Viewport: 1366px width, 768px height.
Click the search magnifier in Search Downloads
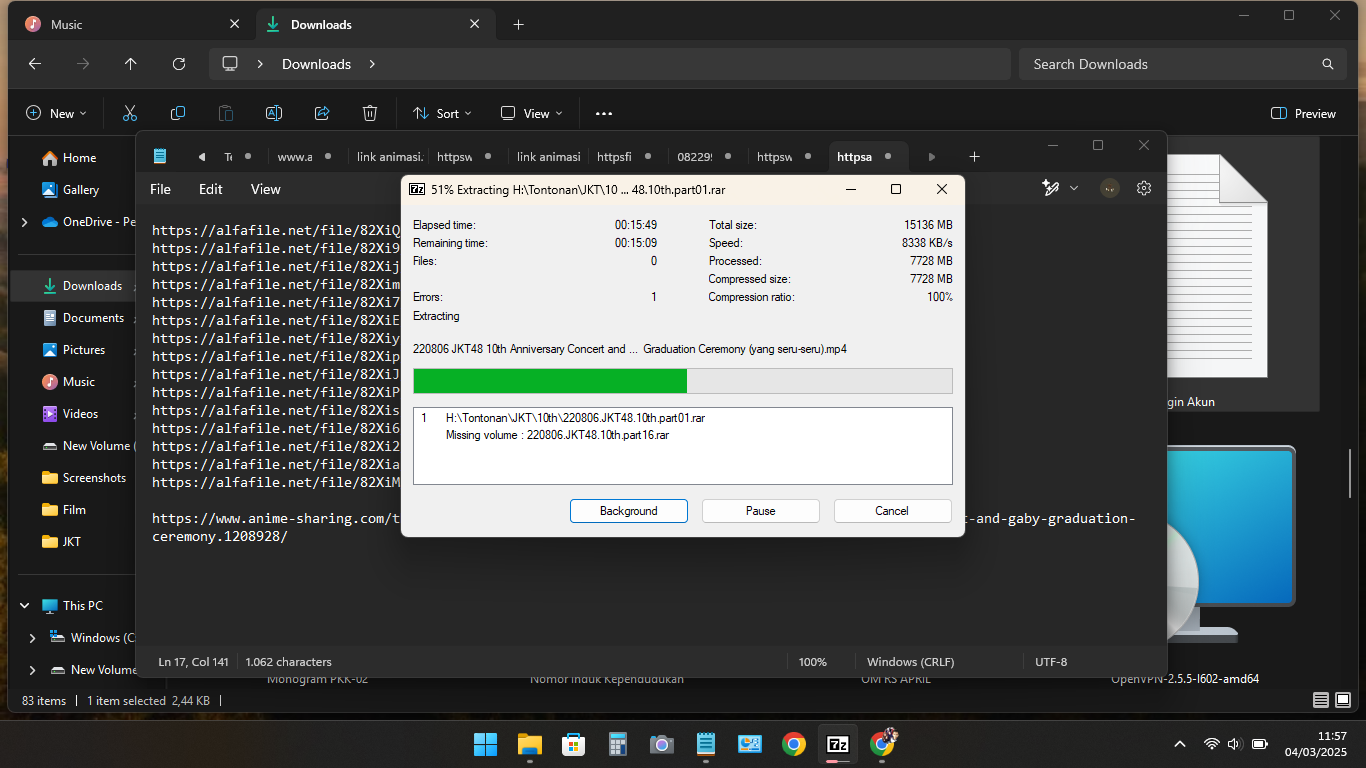[1328, 64]
